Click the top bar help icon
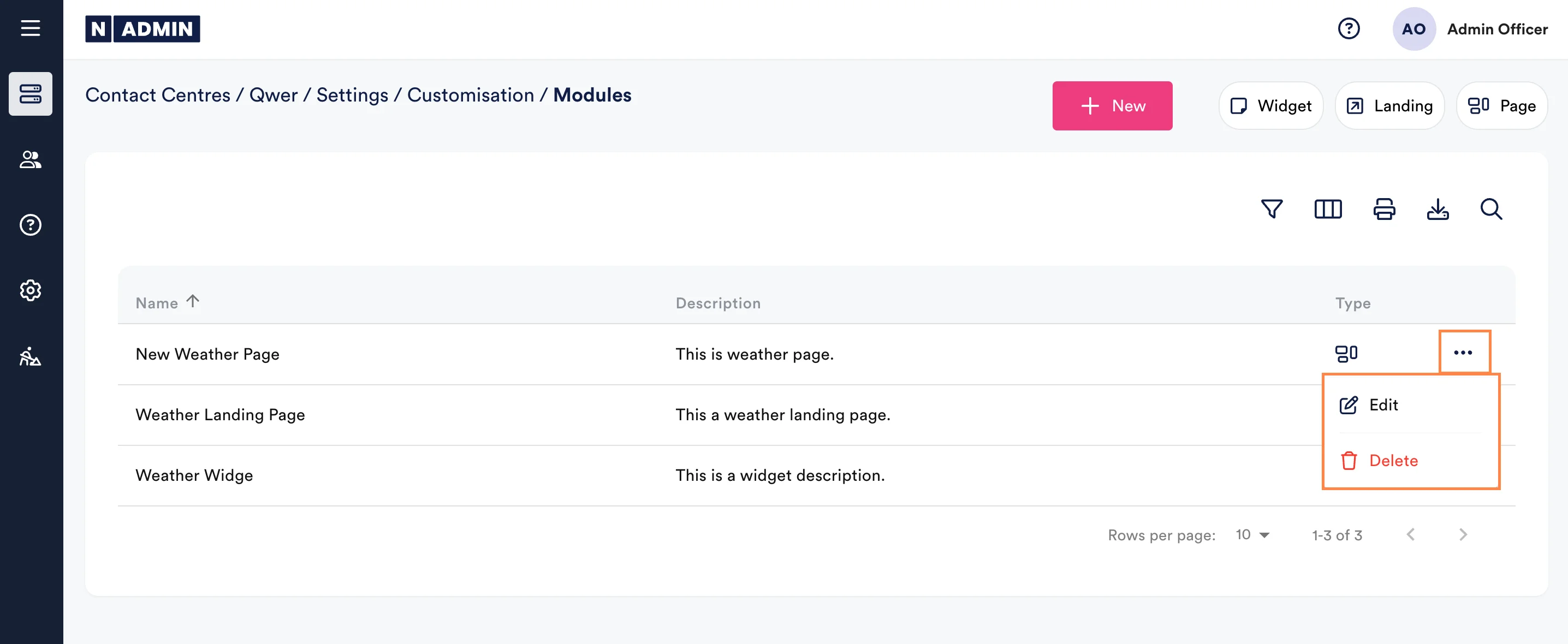This screenshot has height=644, width=1568. [x=1349, y=28]
